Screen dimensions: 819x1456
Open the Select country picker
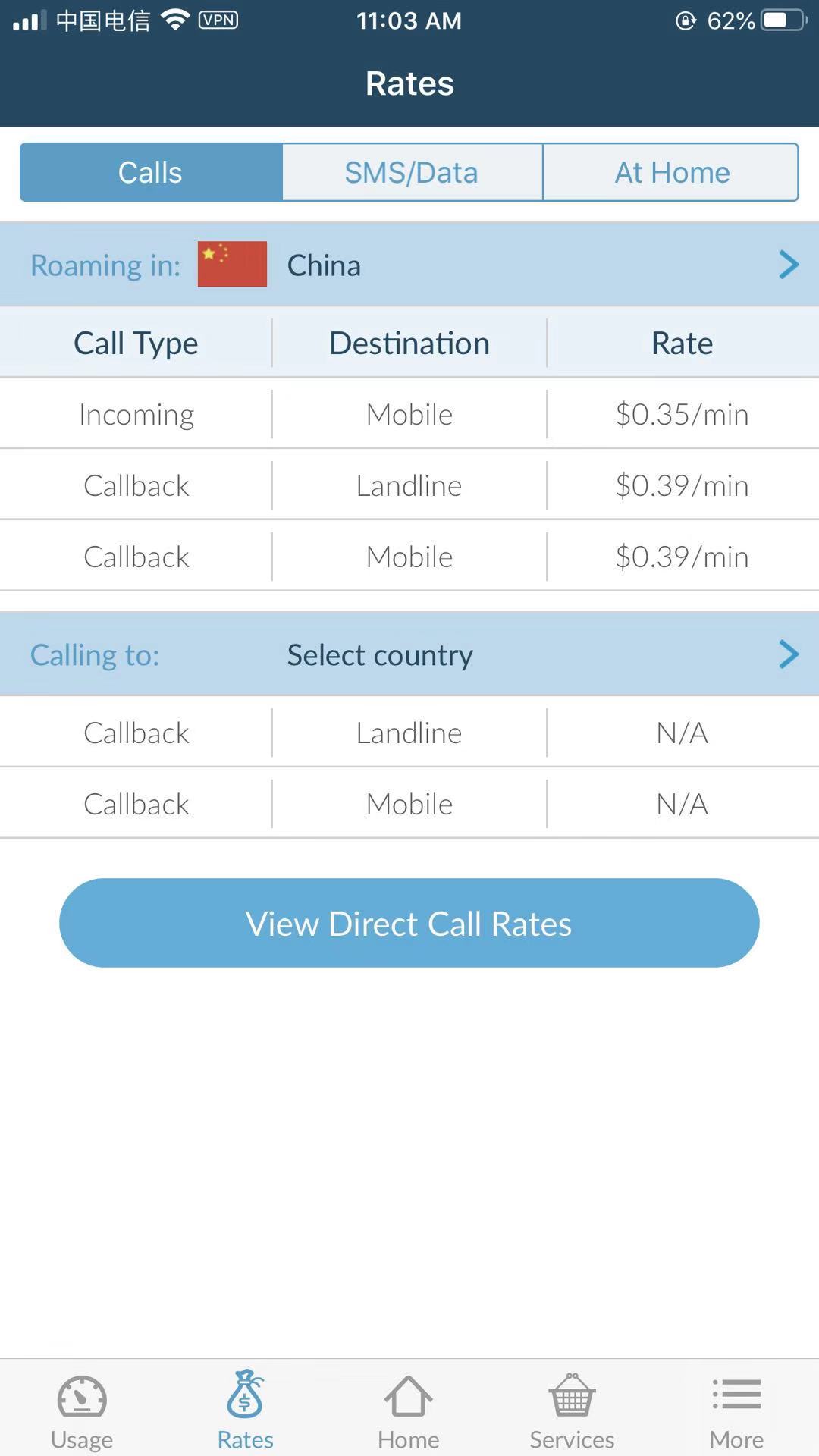pyautogui.click(x=380, y=655)
